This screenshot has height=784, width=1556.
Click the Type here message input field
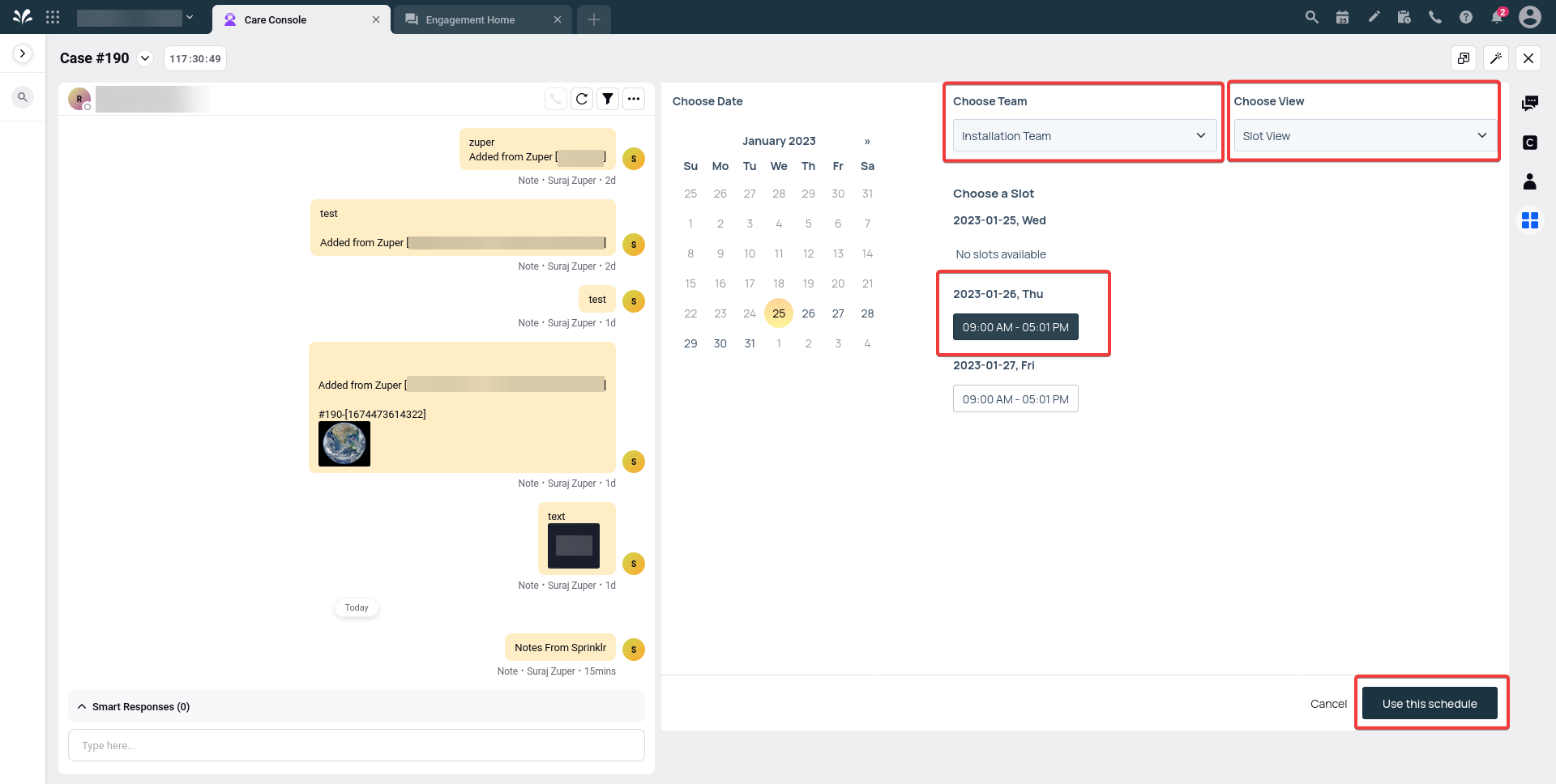point(357,745)
